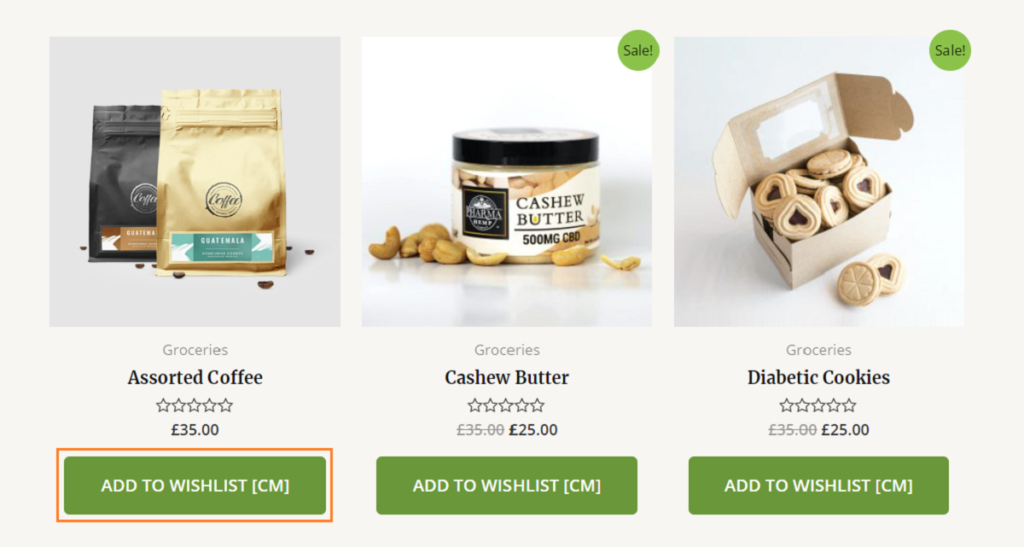This screenshot has width=1024, height=547.
Task: Click the star rating under Assorted Coffee
Action: [x=195, y=405]
